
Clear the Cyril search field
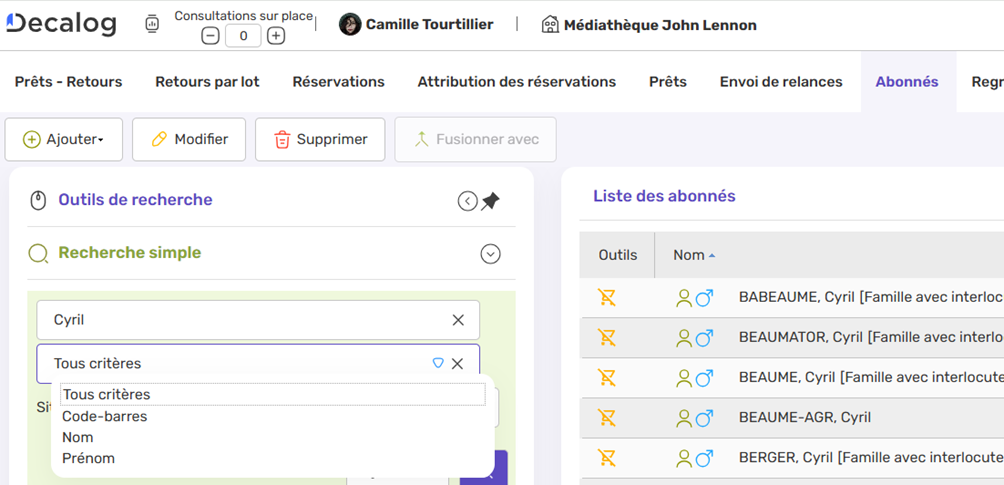pos(458,320)
